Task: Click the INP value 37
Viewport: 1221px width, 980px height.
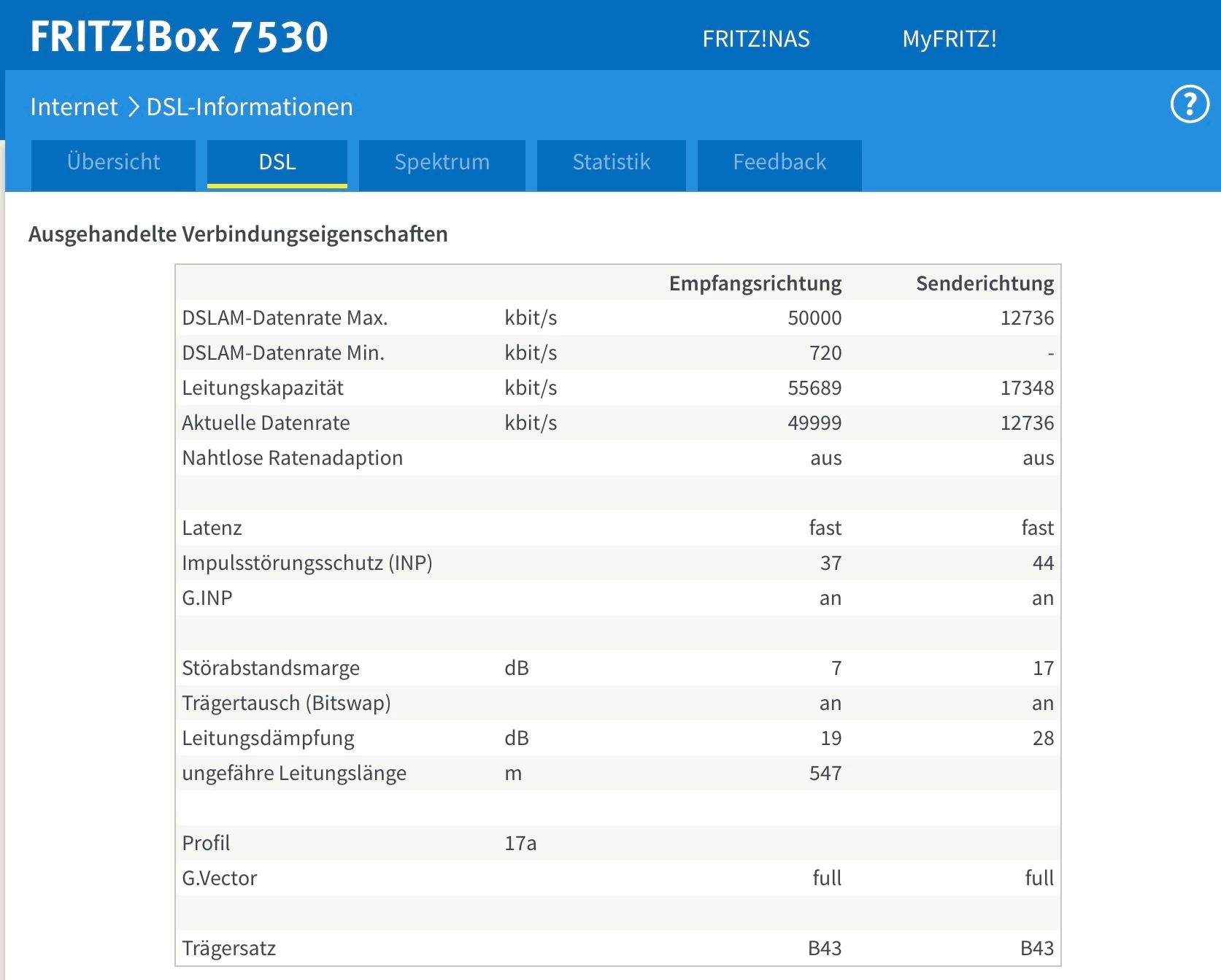Action: pos(831,563)
